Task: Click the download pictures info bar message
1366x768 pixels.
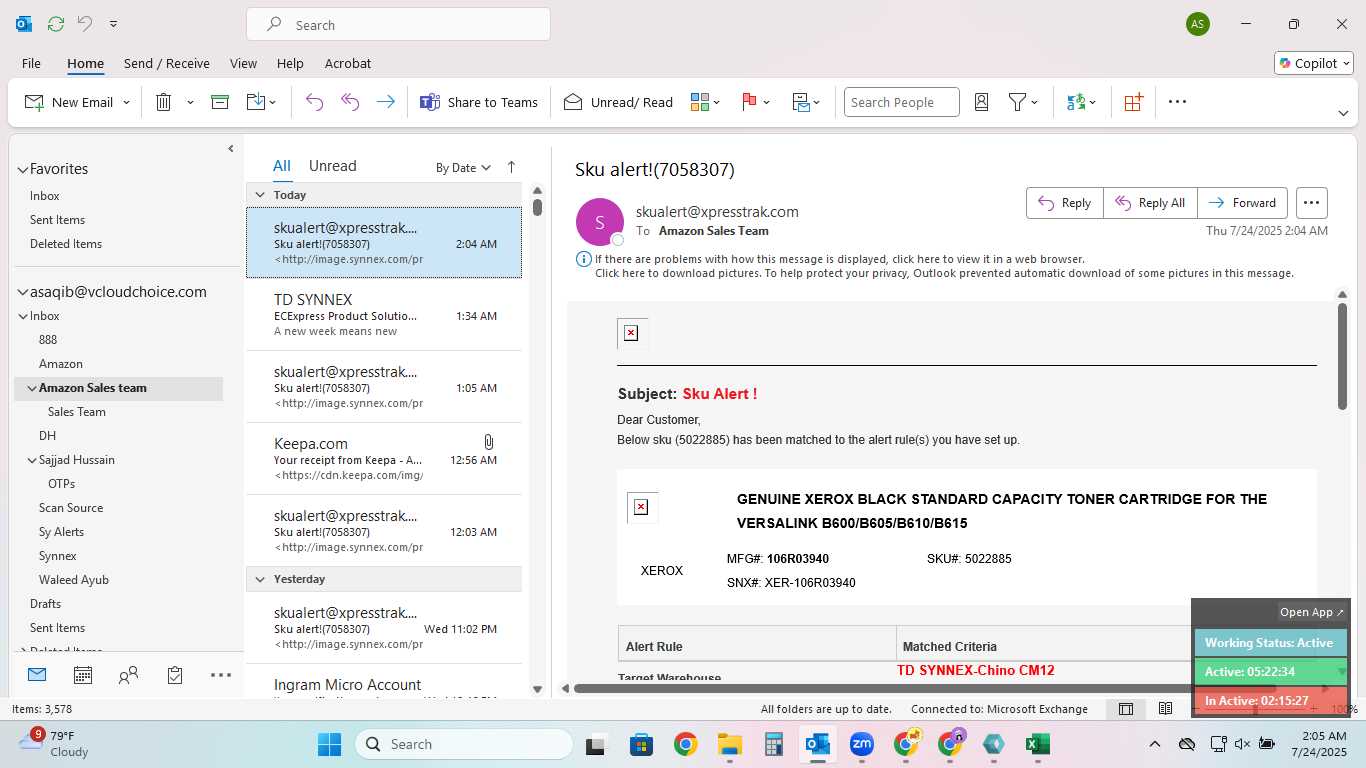Action: point(944,273)
